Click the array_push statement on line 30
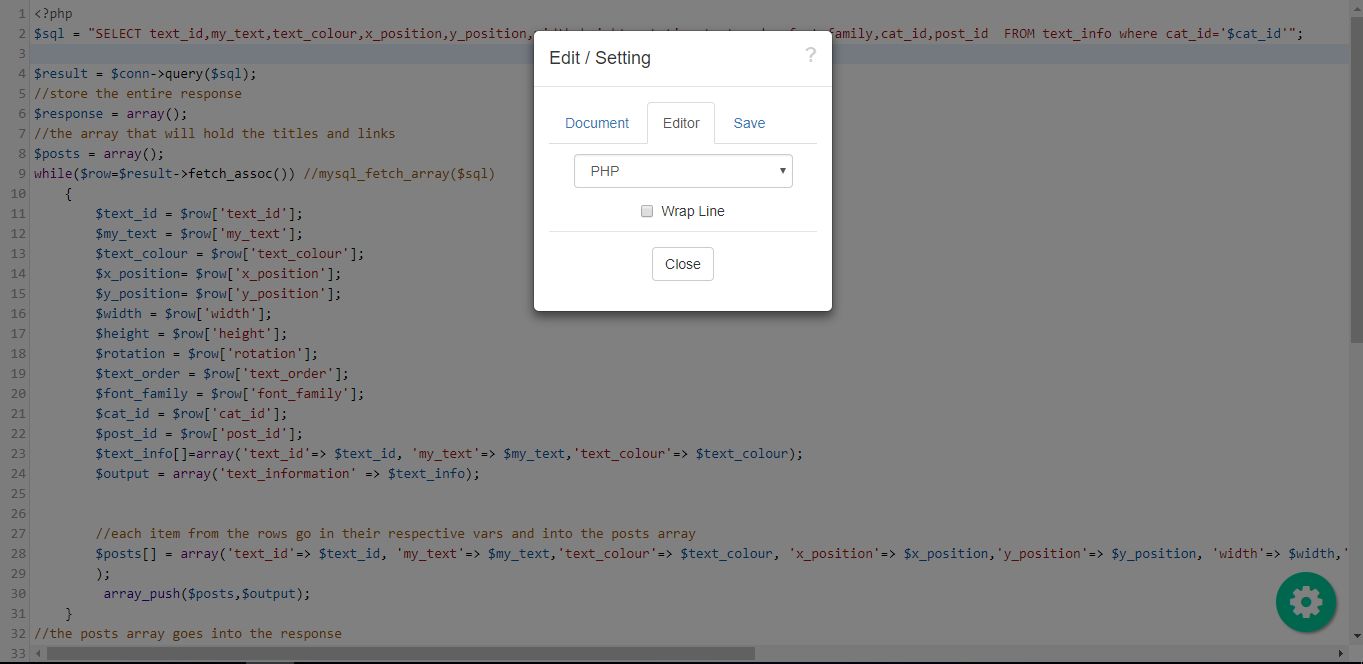The image size is (1363, 664). click(x=200, y=593)
